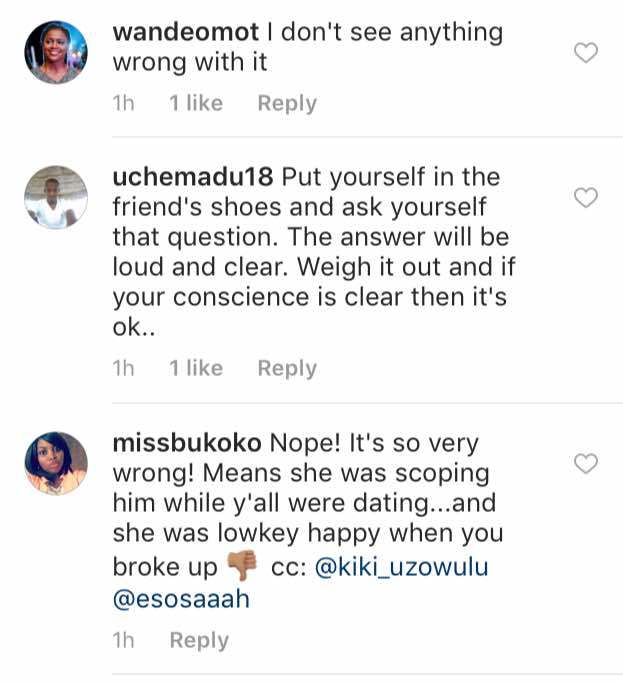Reply to wandeomot's comment

click(287, 103)
